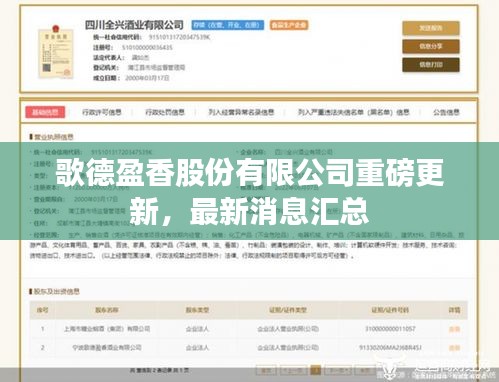Click shareholder 宁波歌德盈香酒业有限公司
This screenshot has width=499, height=382.
click(x=107, y=347)
